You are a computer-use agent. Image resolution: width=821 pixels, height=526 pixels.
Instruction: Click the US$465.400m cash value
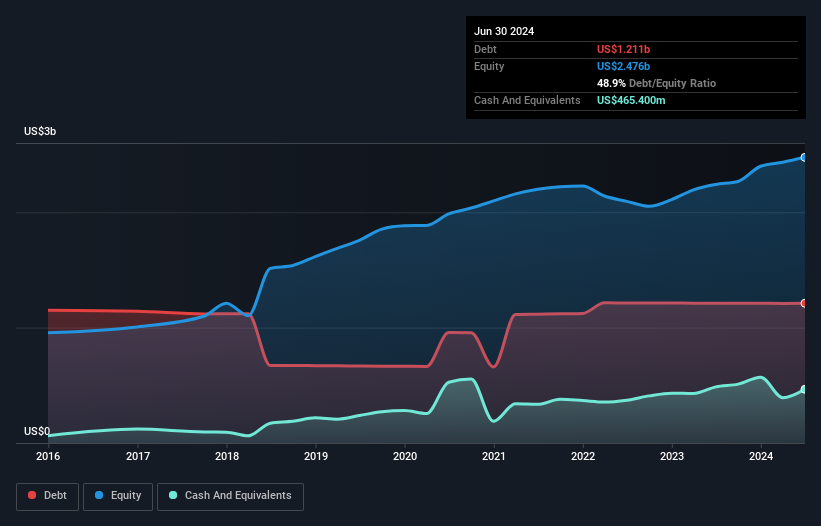click(x=631, y=100)
